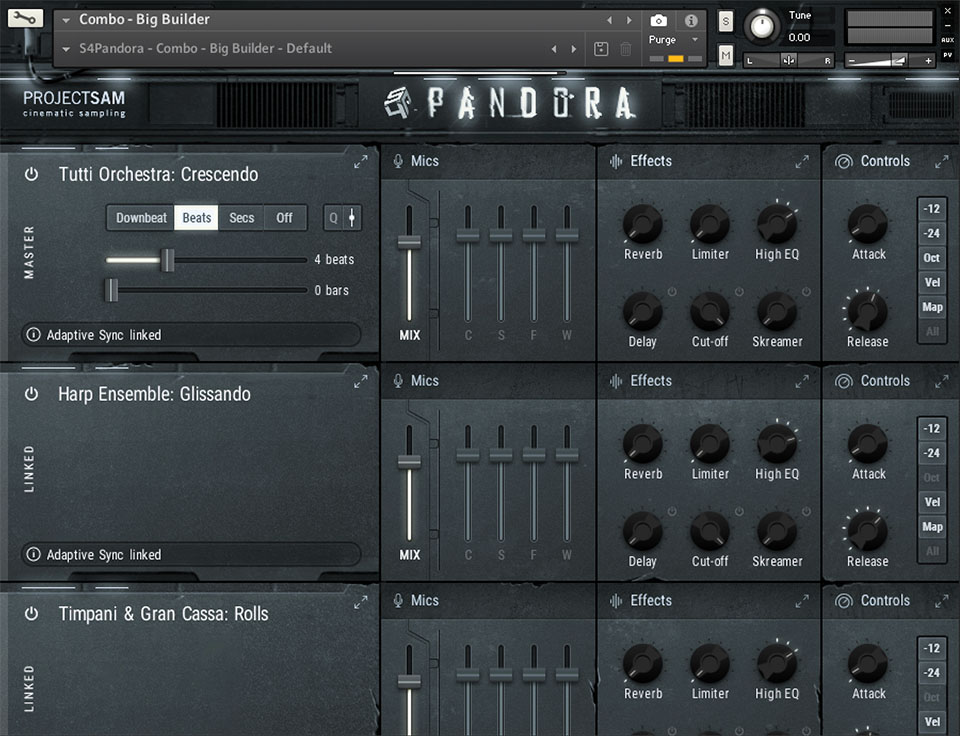Click the Pandora logo cube icon
The height and width of the screenshot is (736, 960).
tap(397, 103)
